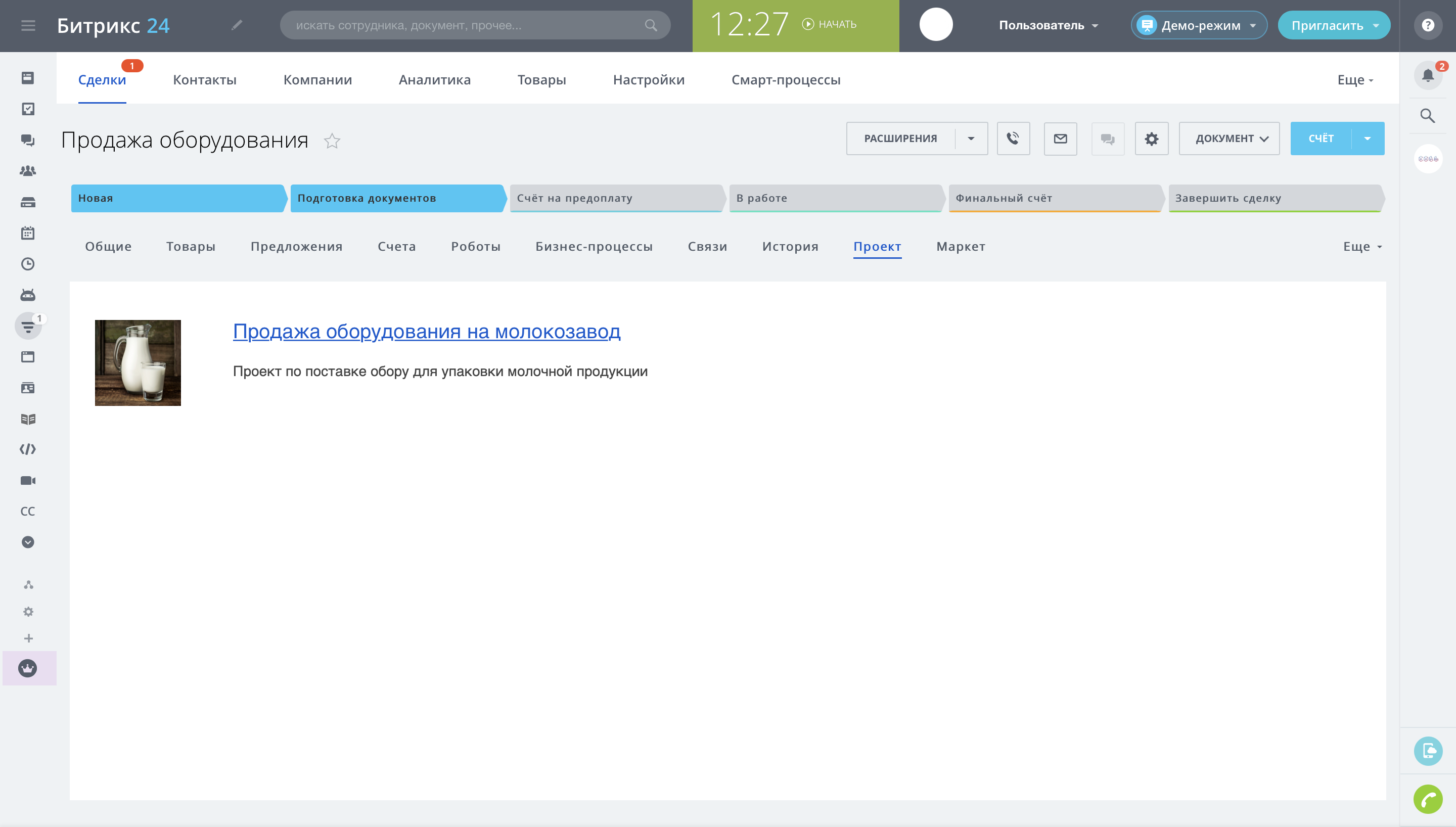Open the notifications bell icon
The width and height of the screenshot is (1456, 827).
pyautogui.click(x=1428, y=75)
